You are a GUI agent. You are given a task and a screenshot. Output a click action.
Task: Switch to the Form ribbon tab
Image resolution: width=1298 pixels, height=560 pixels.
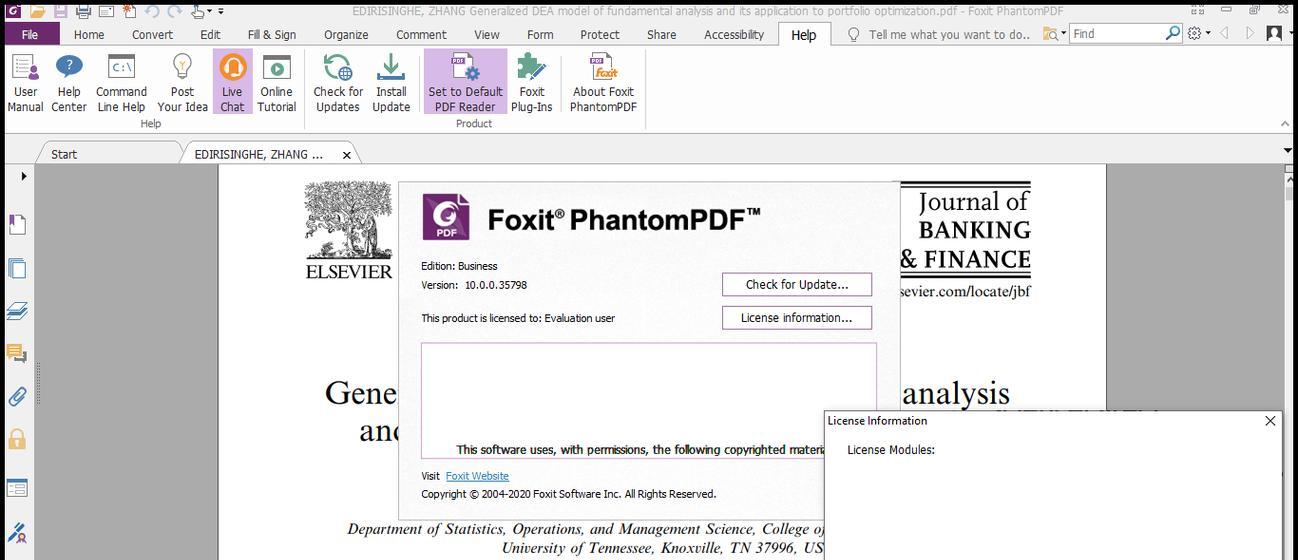tap(540, 34)
